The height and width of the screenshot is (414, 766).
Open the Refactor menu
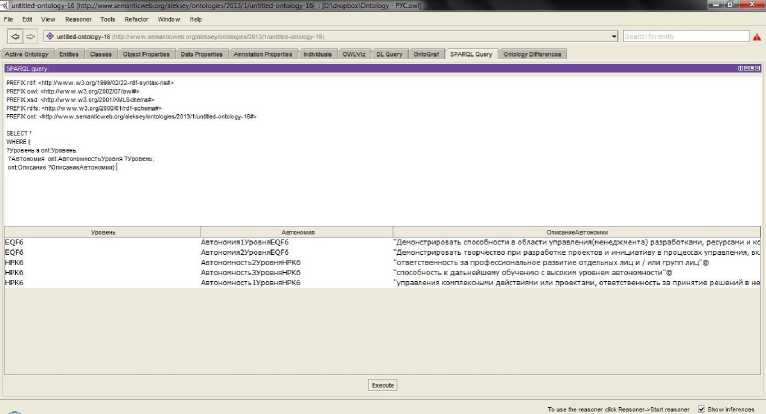[136, 20]
